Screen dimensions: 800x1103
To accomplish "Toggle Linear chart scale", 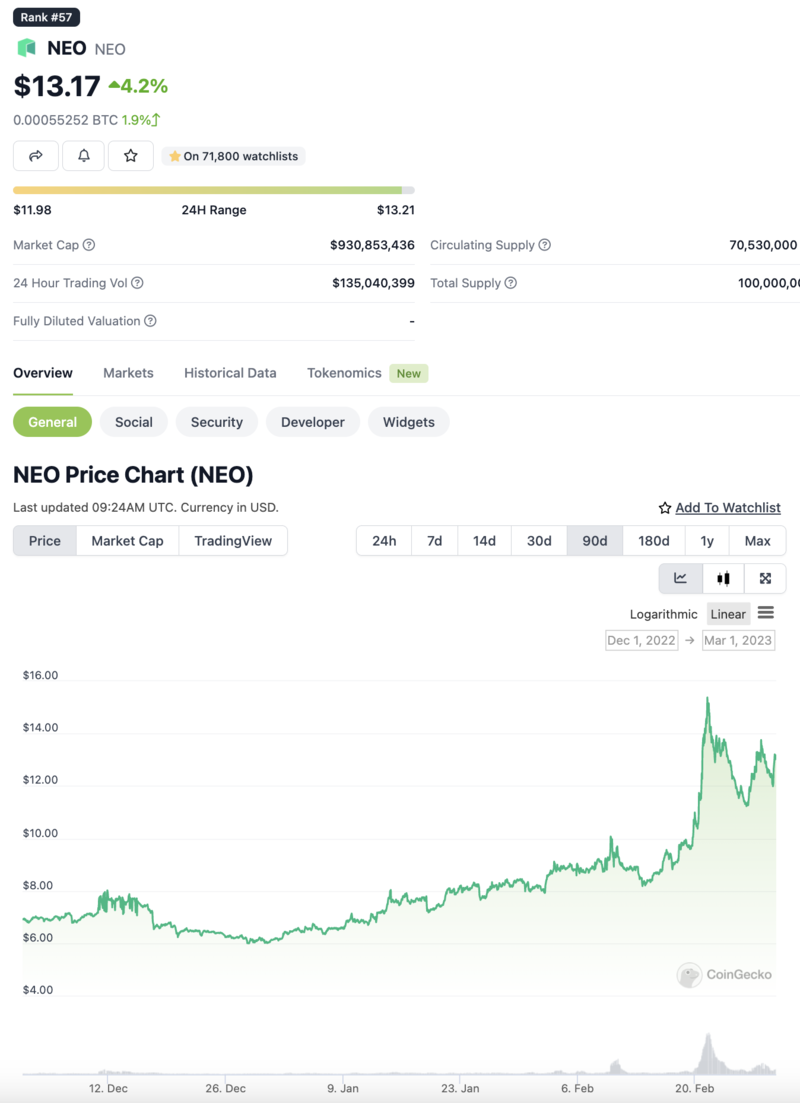I will [x=728, y=614].
